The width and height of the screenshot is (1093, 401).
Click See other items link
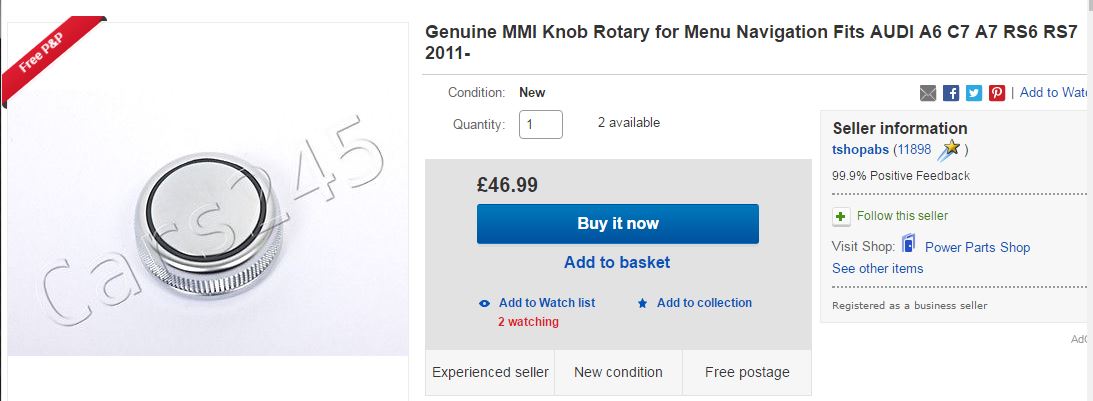(x=877, y=269)
